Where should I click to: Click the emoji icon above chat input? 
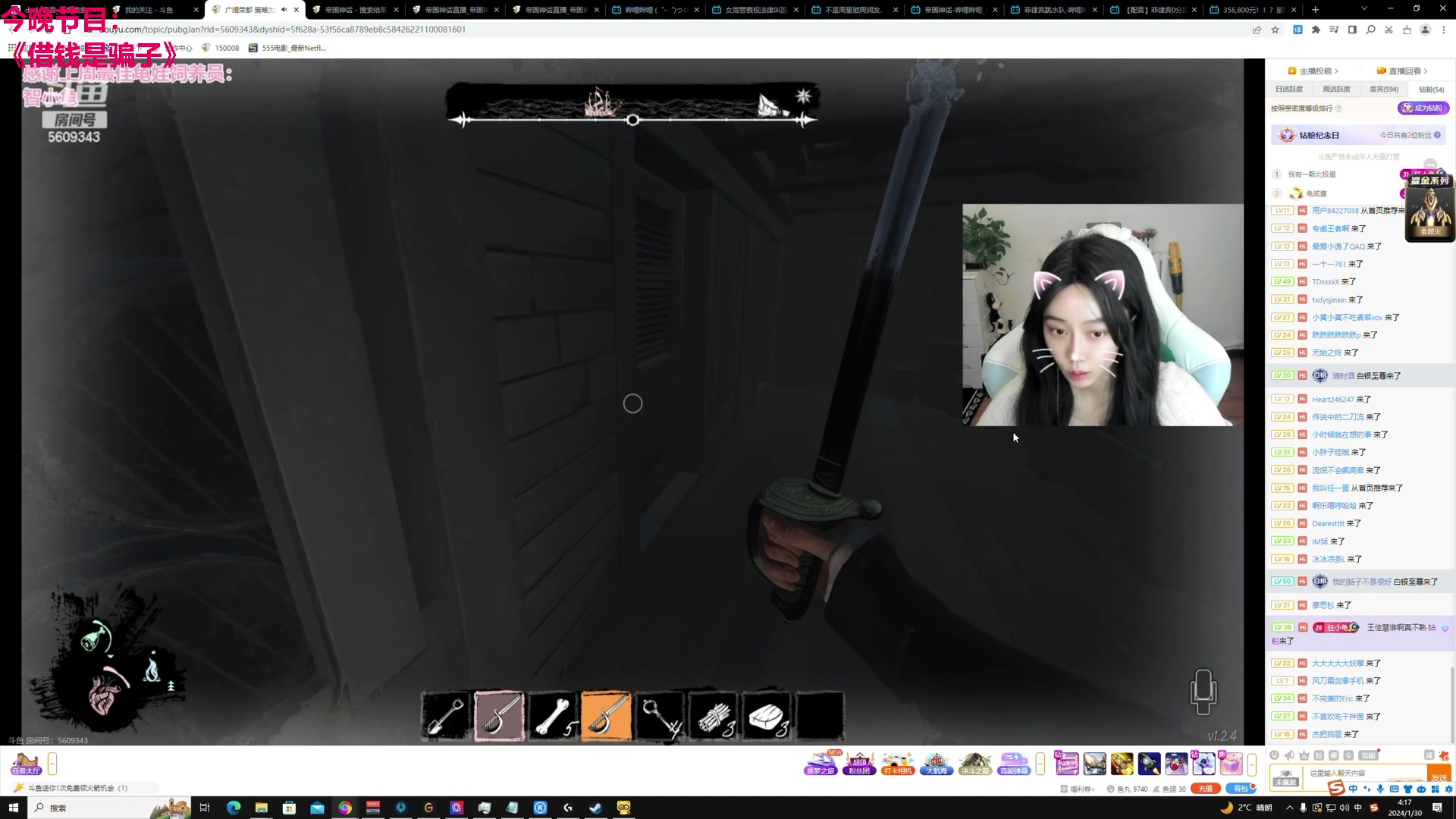[x=1274, y=755]
